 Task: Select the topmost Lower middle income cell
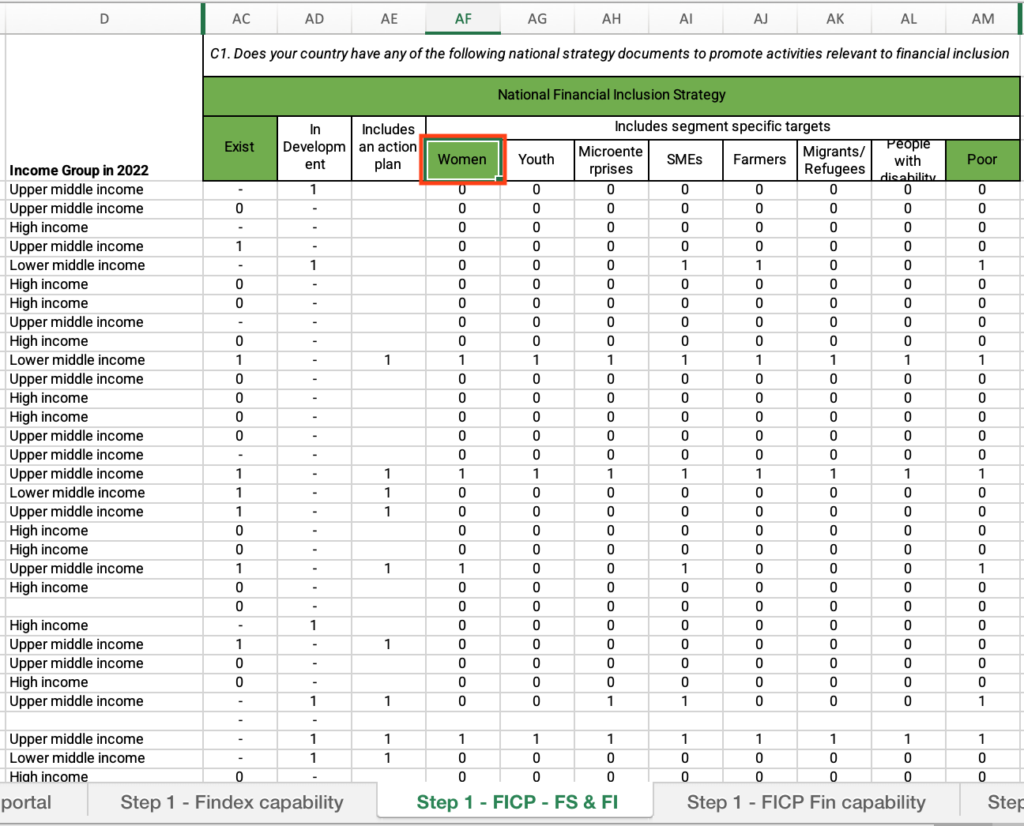pyautogui.click(x=104, y=266)
